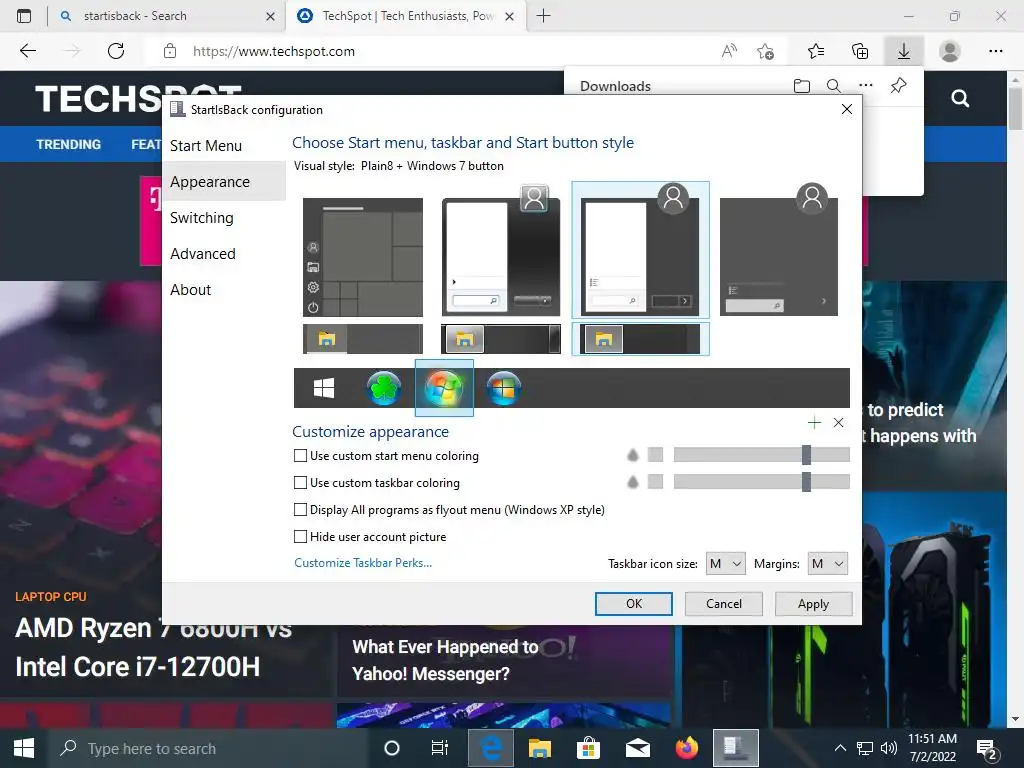This screenshot has height=768, width=1024.
Task: Open the Edge profile avatar
Action: coord(950,51)
